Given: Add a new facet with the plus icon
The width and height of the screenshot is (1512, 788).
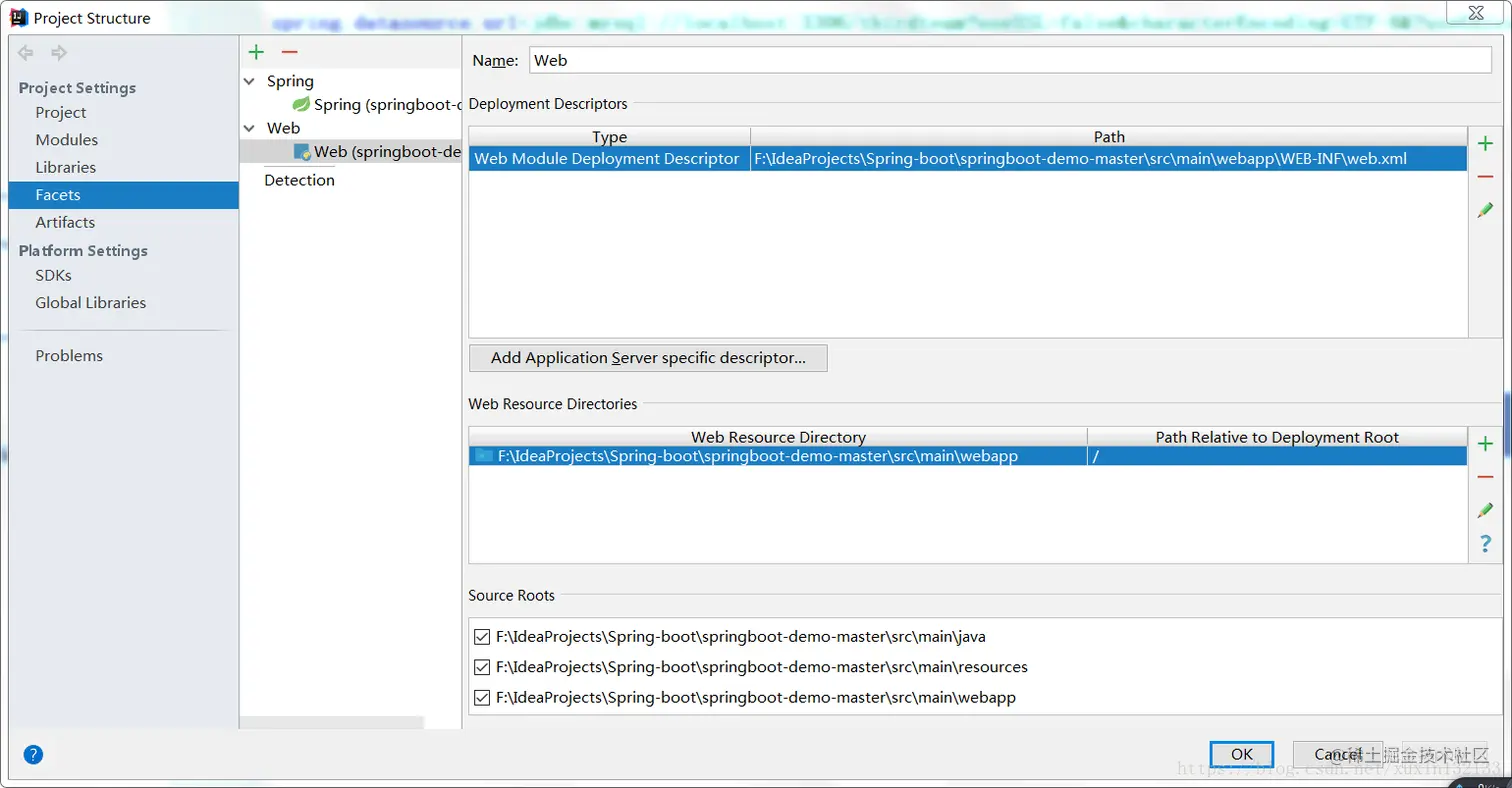Looking at the screenshot, I should tap(257, 52).
